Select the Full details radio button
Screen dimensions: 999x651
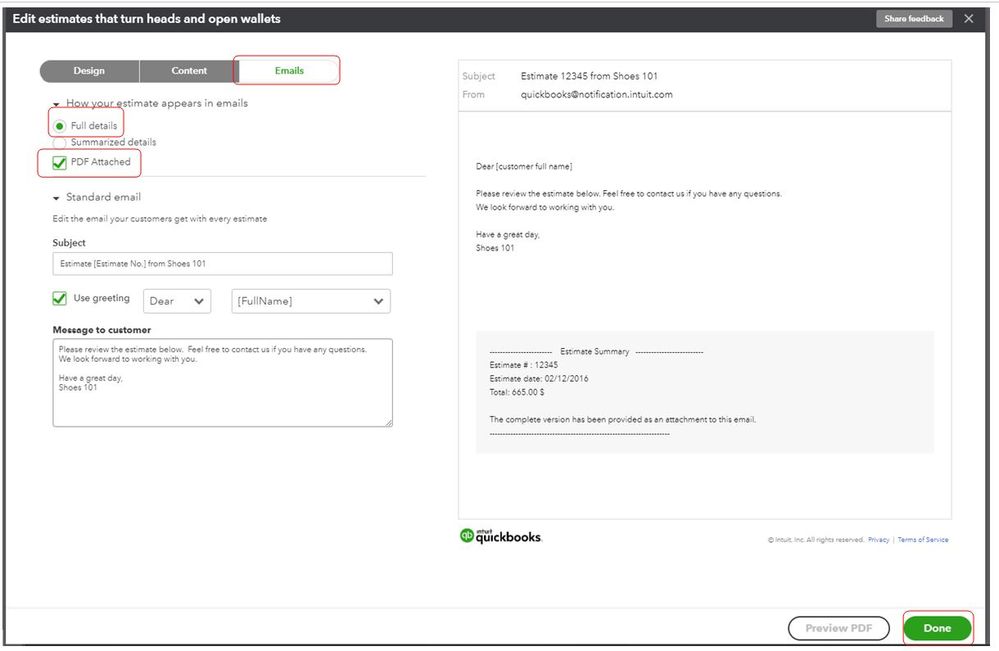tap(59, 126)
